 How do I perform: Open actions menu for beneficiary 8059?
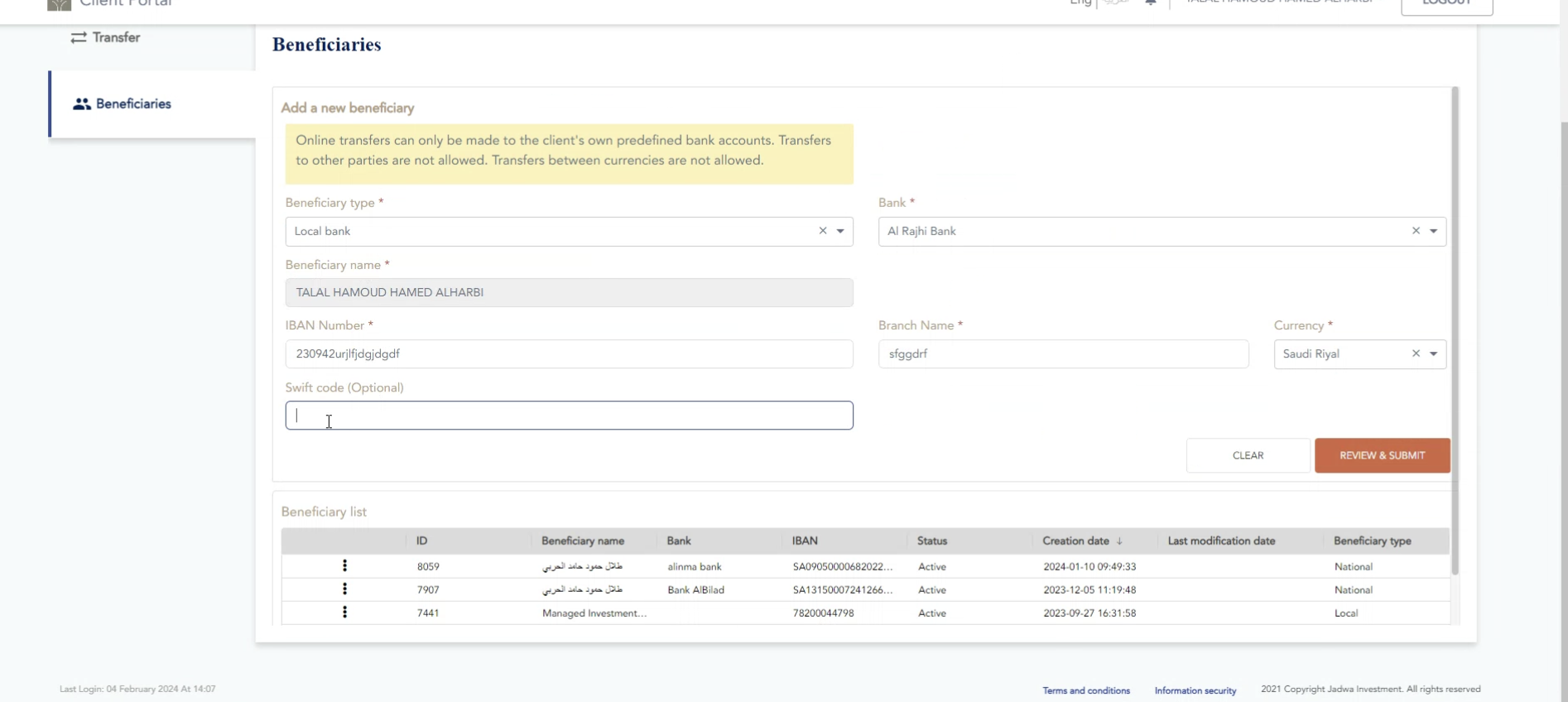pyautogui.click(x=344, y=566)
